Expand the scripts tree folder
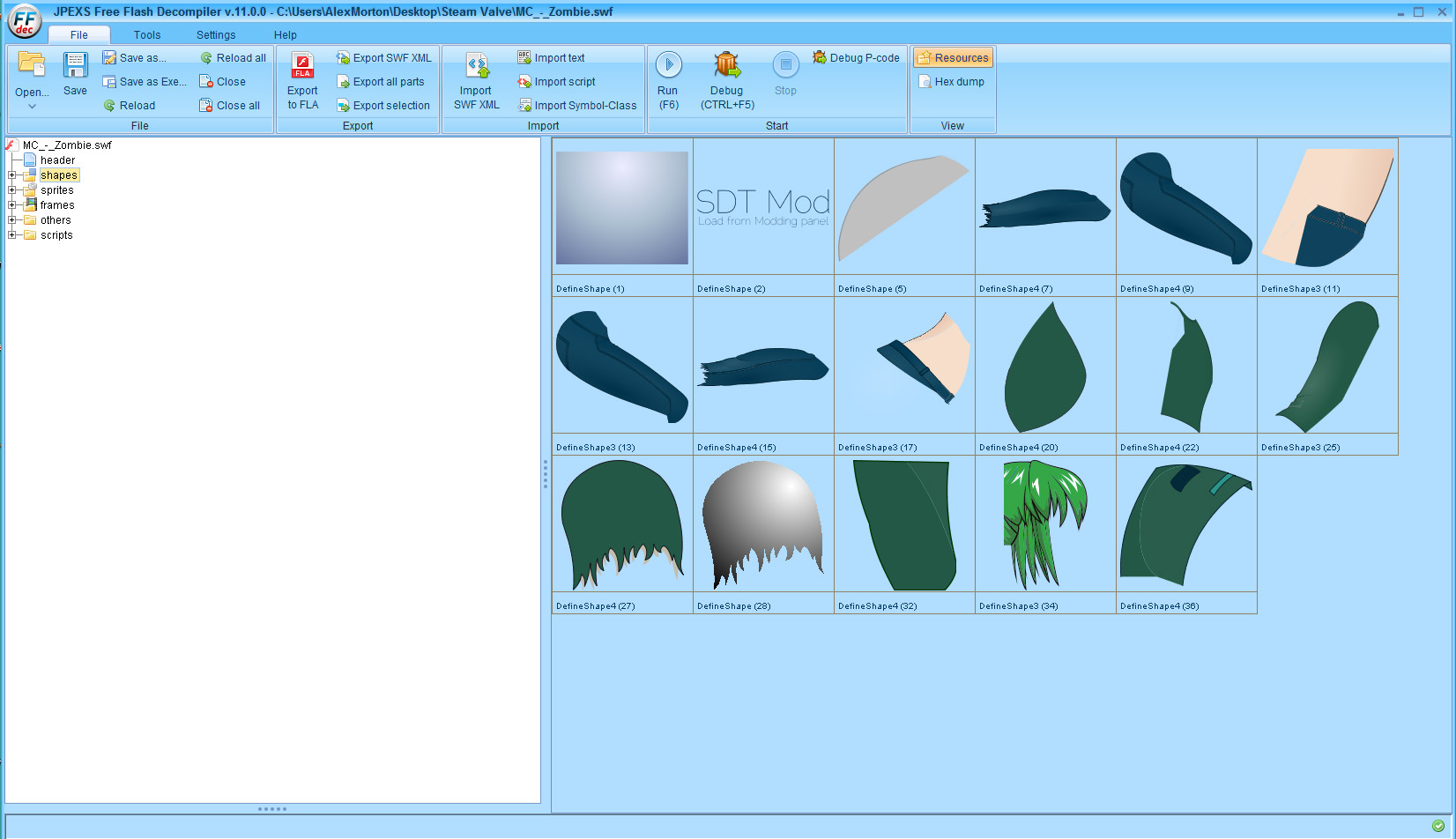1456x839 pixels. pos(12,235)
